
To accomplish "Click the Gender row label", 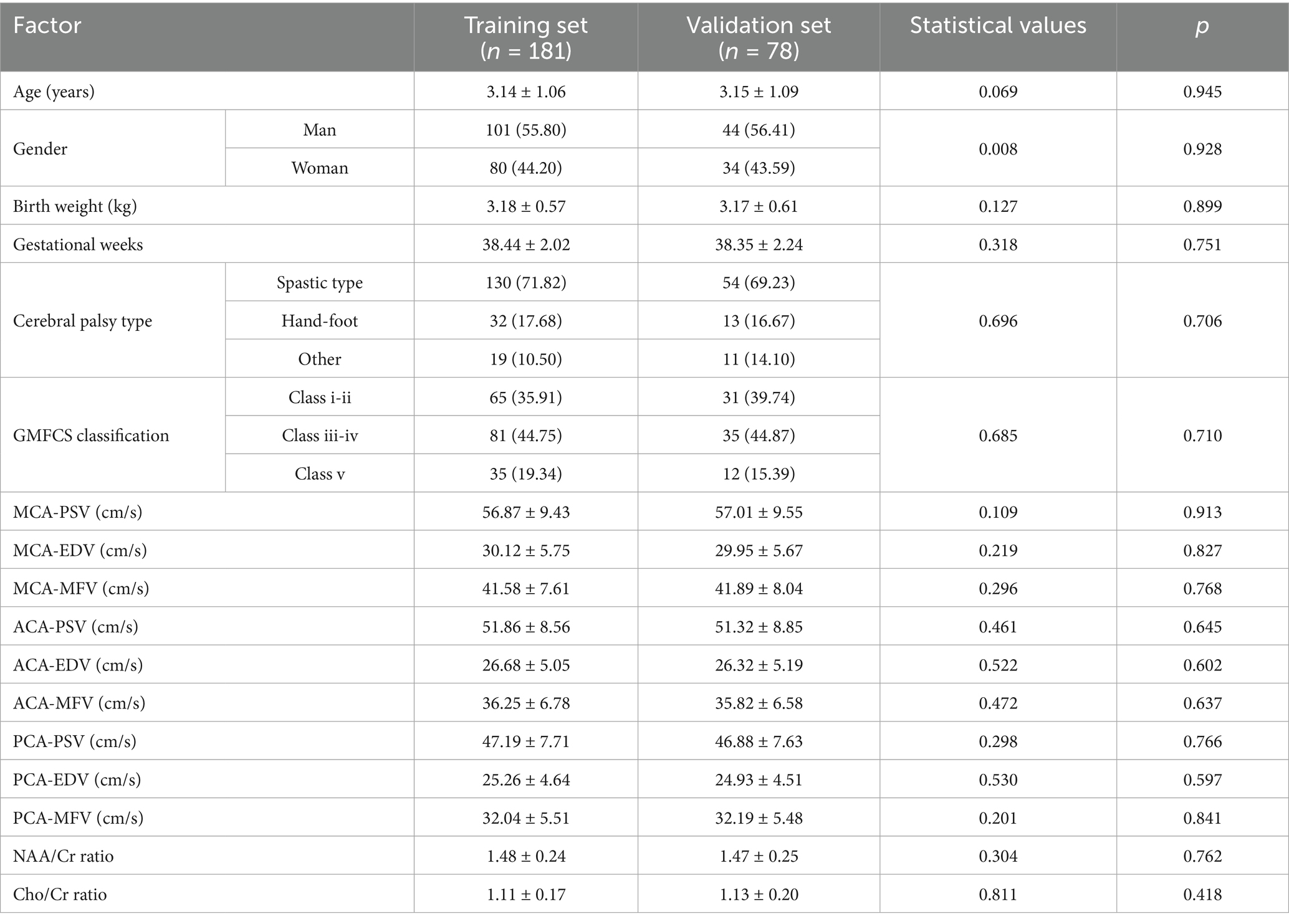I will click(40, 149).
